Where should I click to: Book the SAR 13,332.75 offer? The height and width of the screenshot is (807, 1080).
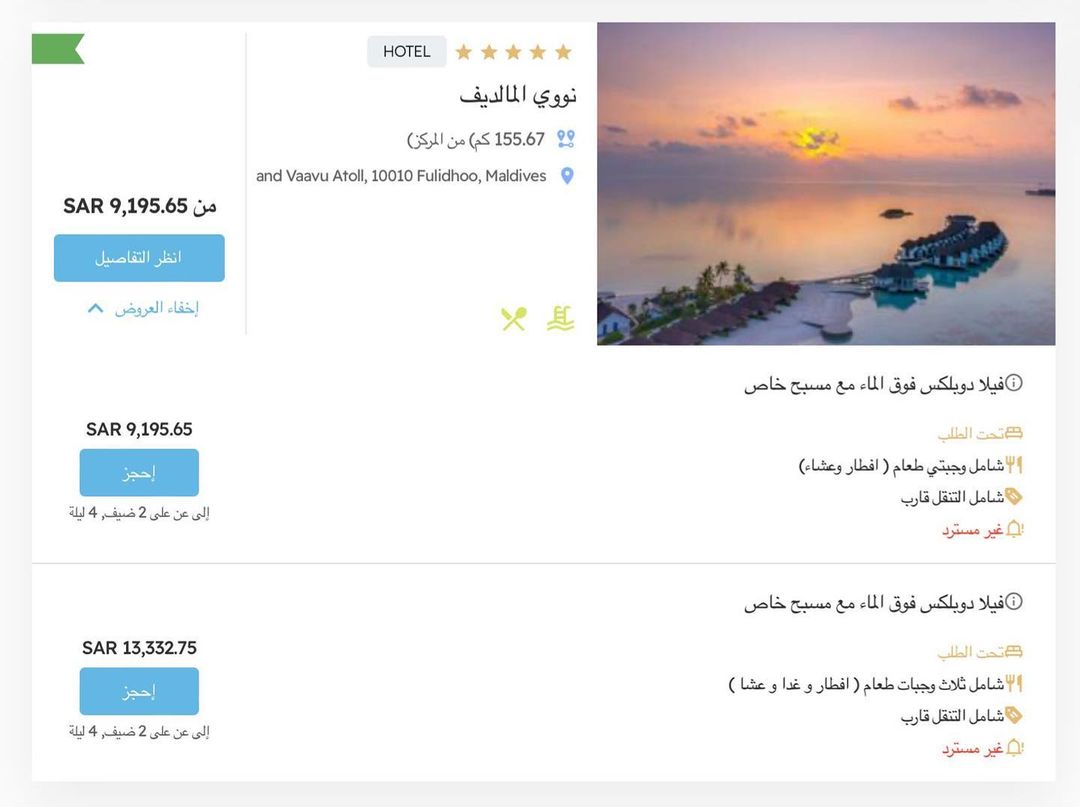[139, 691]
